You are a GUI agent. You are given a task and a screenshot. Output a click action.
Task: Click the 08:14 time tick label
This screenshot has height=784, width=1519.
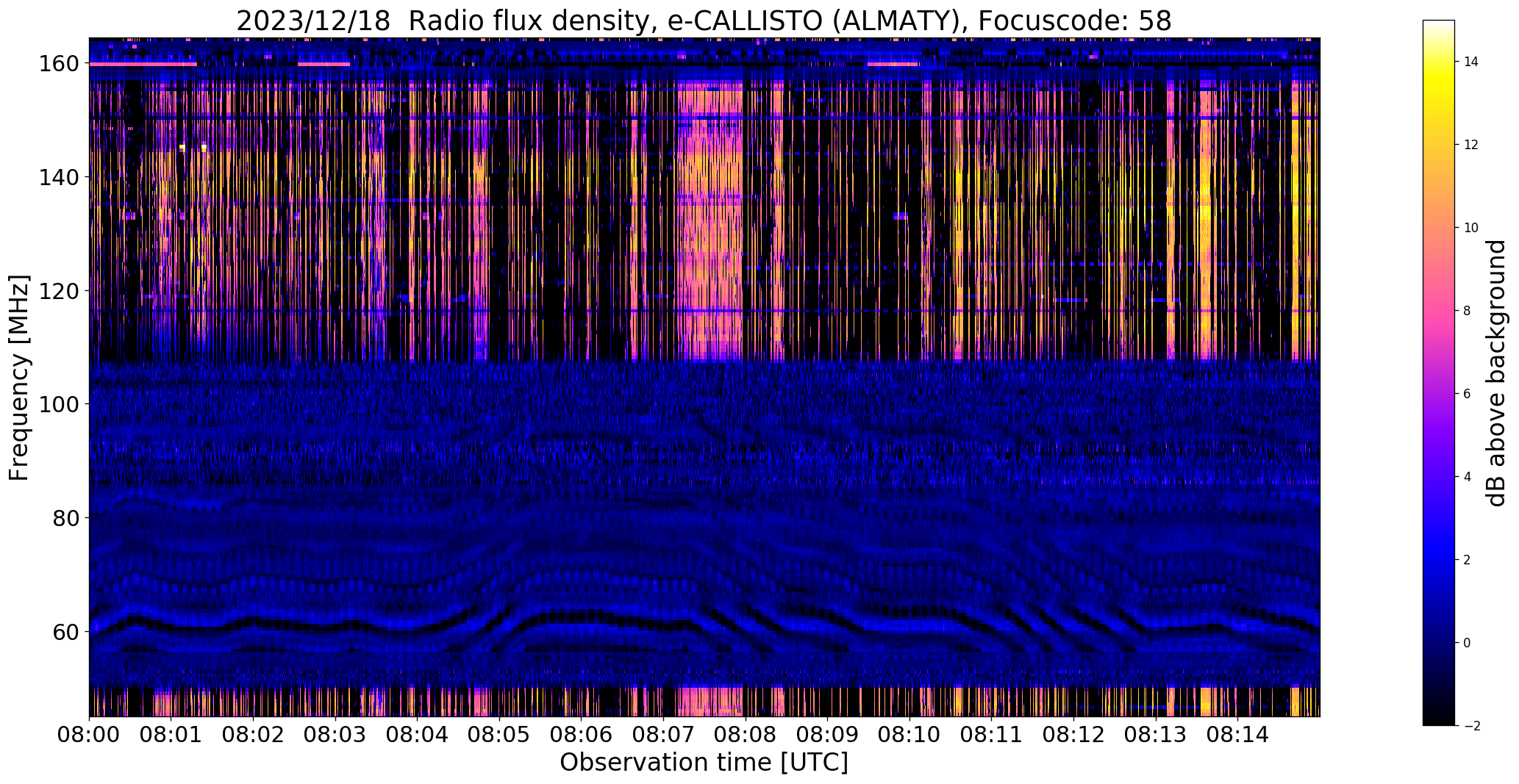pos(1237,734)
